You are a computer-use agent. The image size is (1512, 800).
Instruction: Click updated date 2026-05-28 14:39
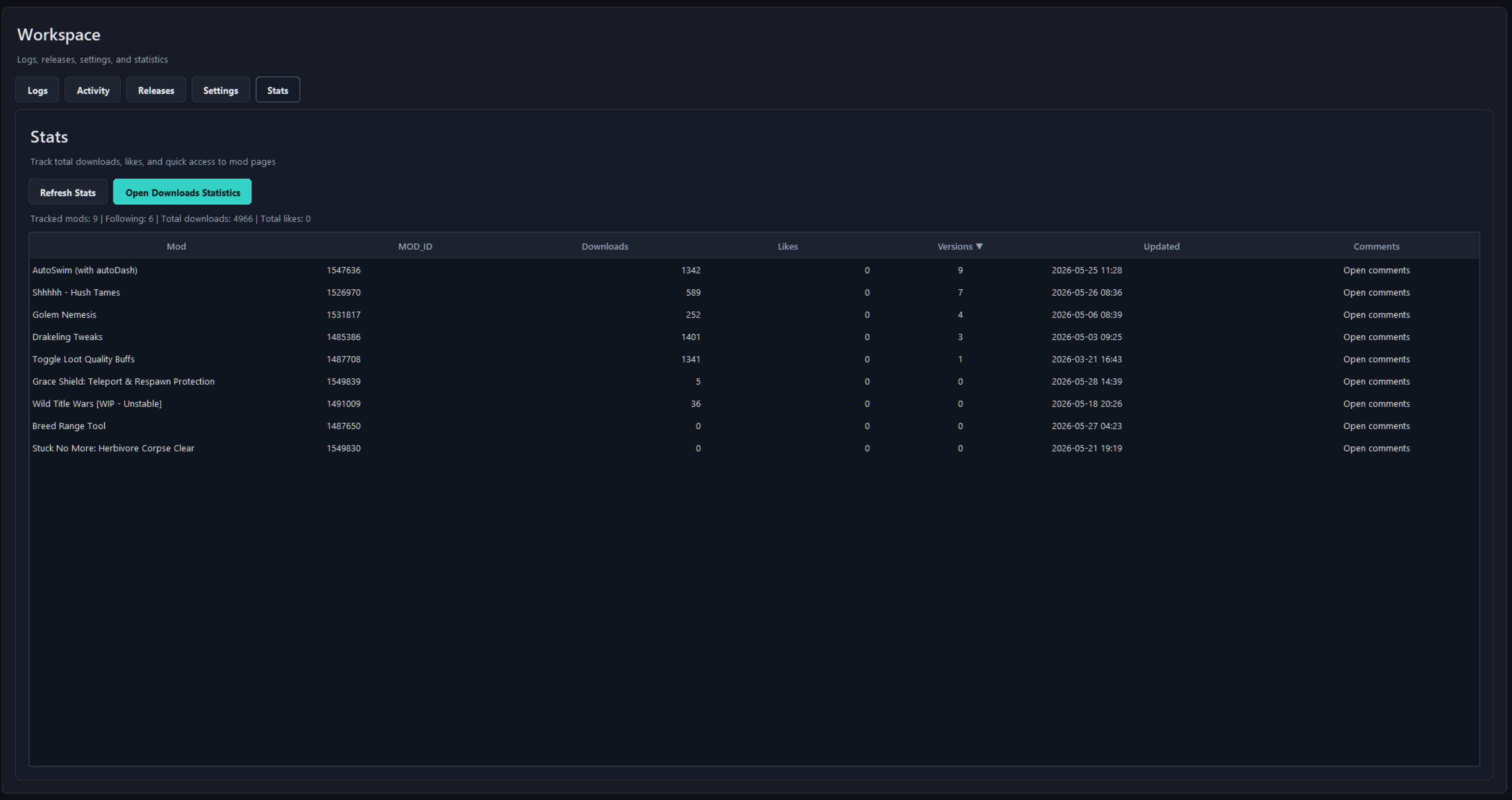pyautogui.click(x=1086, y=381)
